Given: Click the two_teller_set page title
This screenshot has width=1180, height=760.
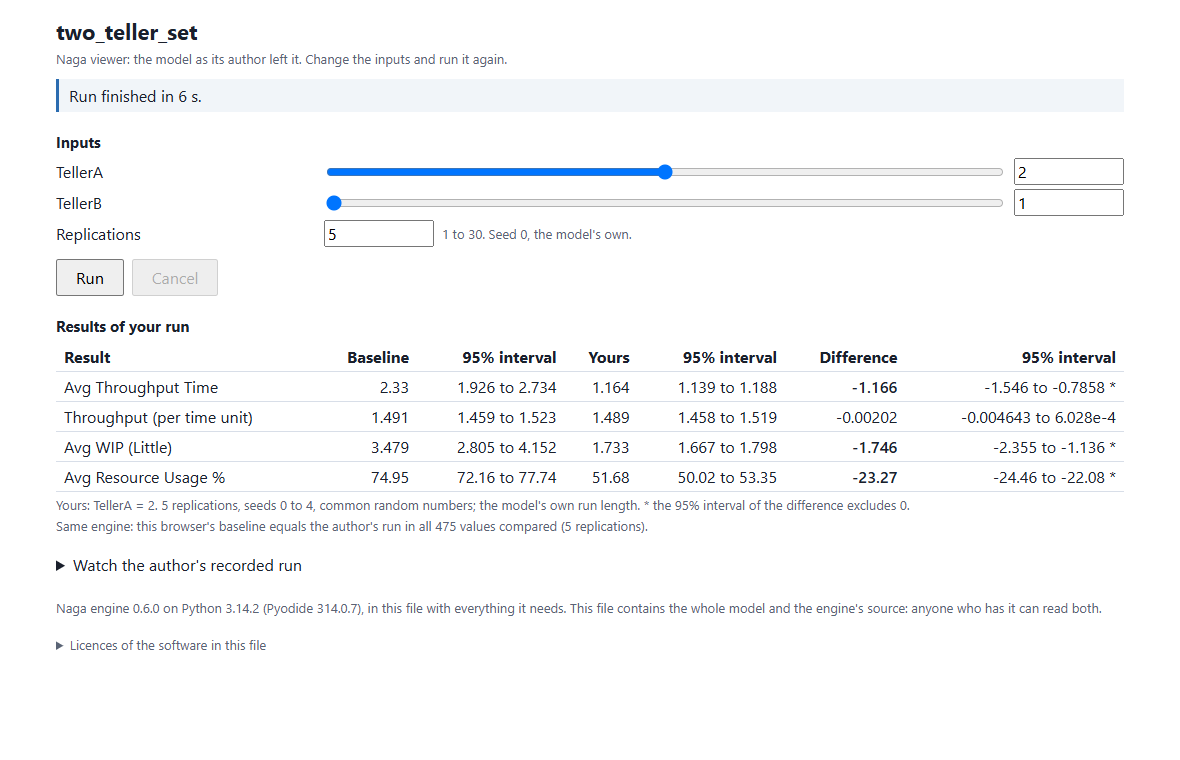Looking at the screenshot, I should (x=126, y=33).
